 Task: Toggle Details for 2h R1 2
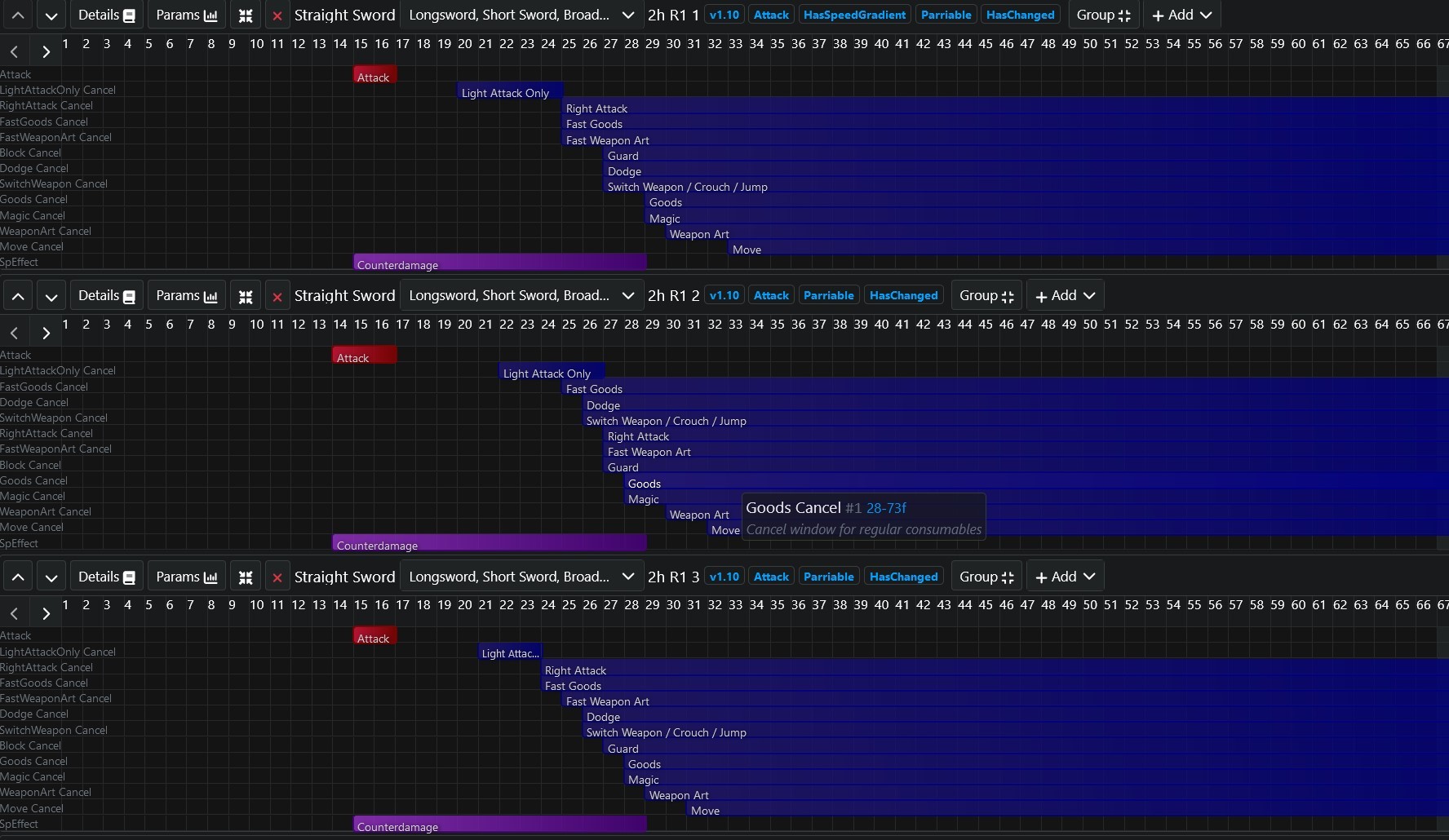click(107, 296)
